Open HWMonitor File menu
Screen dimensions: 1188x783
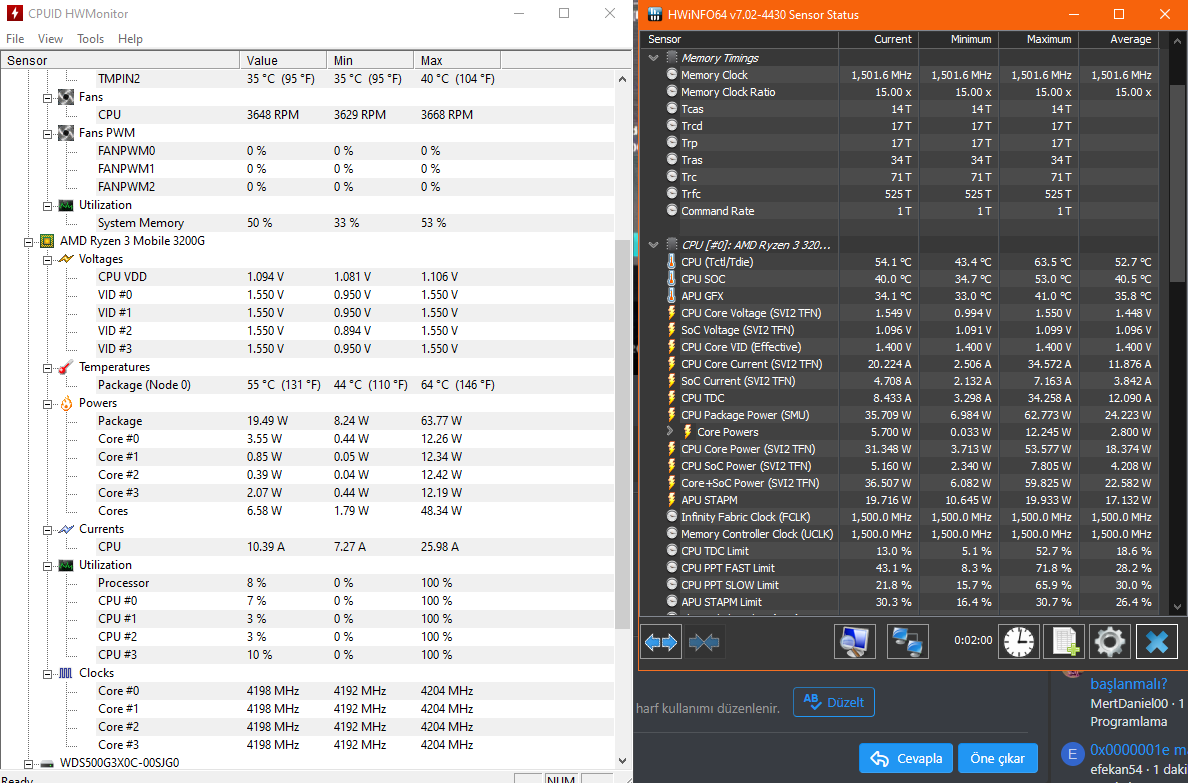pyautogui.click(x=15, y=39)
